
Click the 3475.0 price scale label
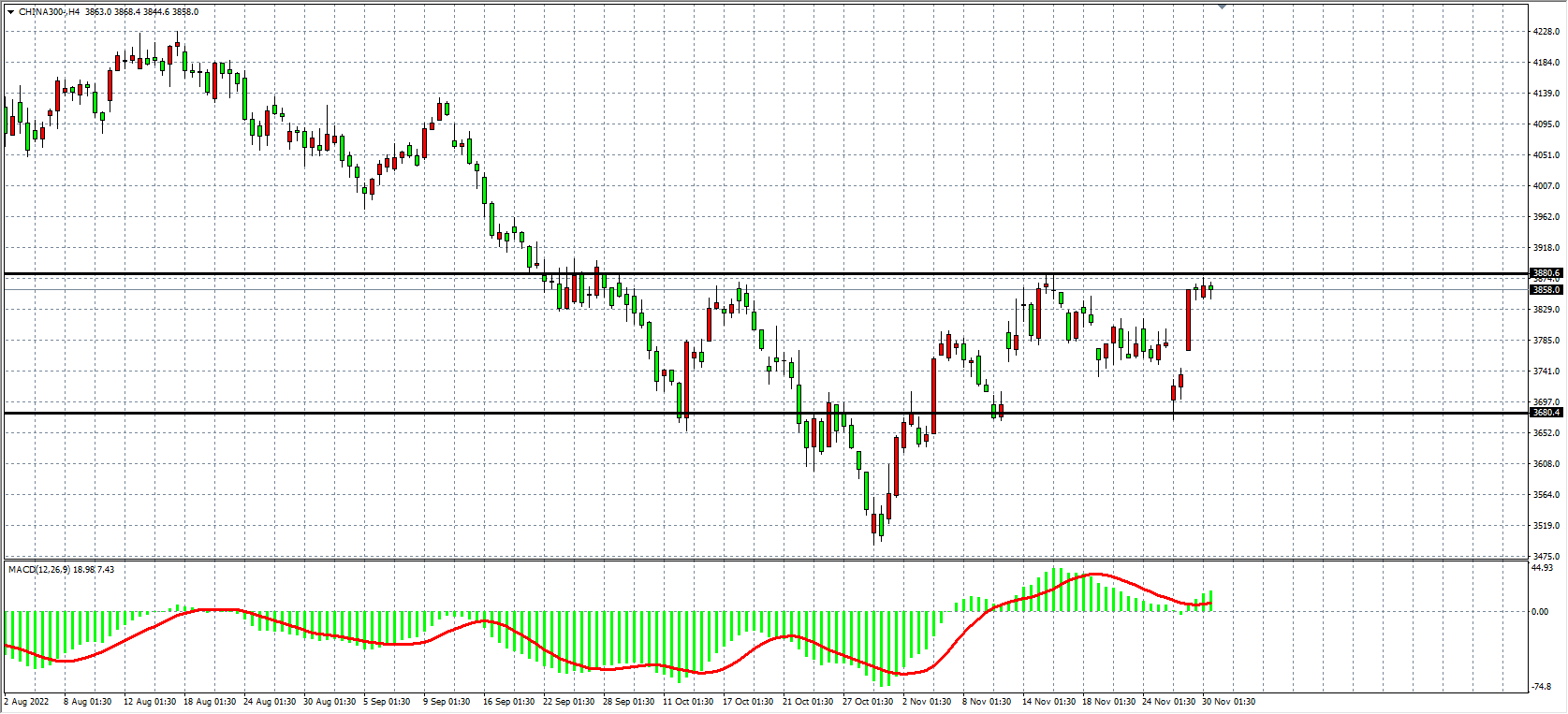click(x=1546, y=557)
